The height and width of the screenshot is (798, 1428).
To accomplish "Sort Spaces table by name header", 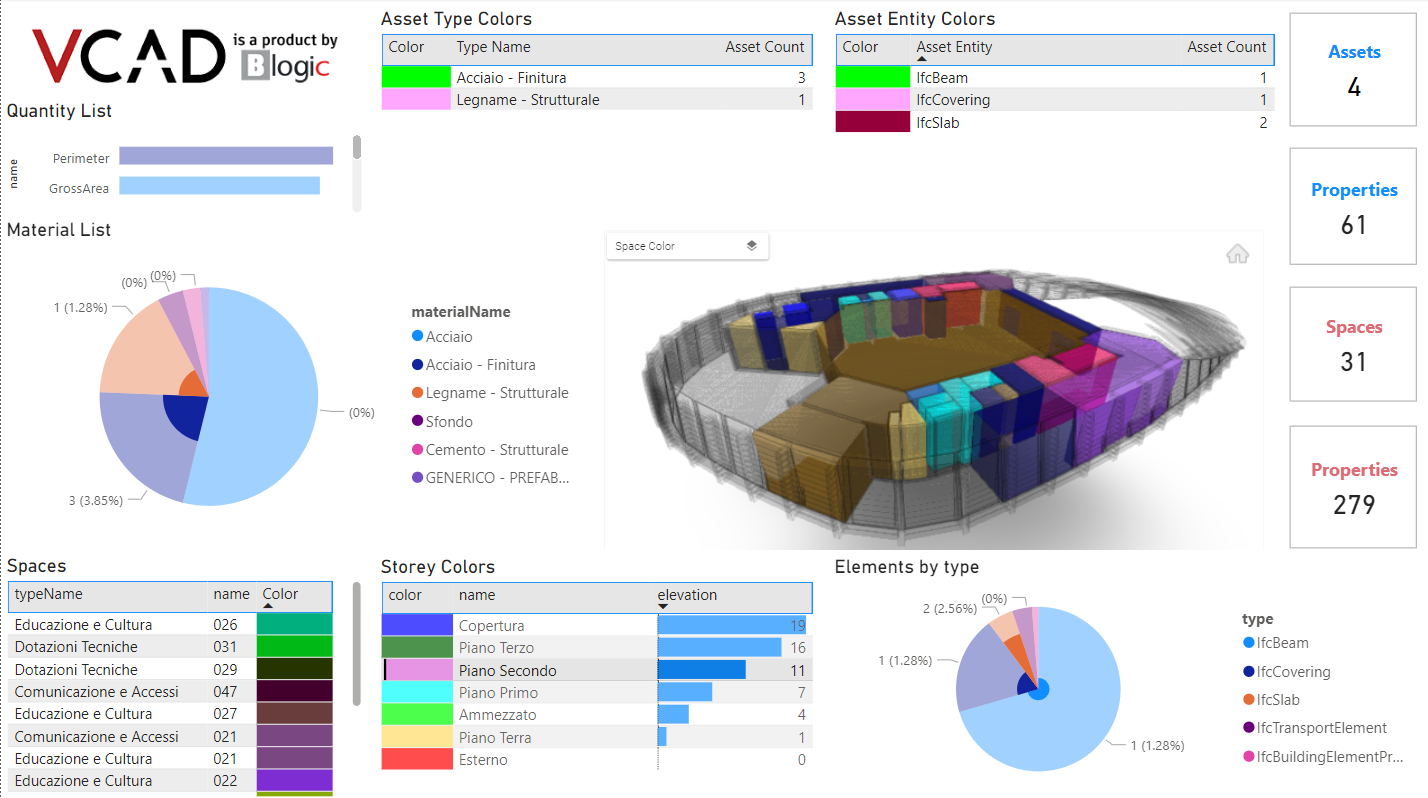I will click(231, 594).
